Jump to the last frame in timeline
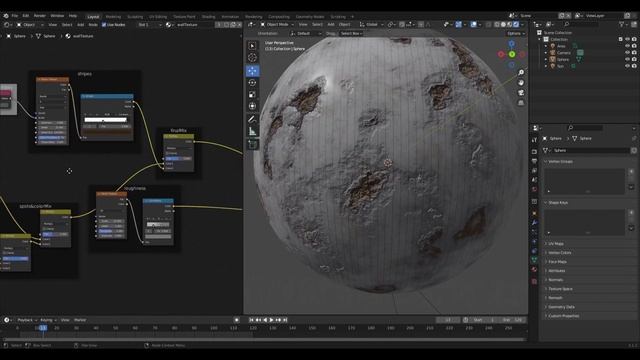The width and height of the screenshot is (640, 360). [285, 320]
